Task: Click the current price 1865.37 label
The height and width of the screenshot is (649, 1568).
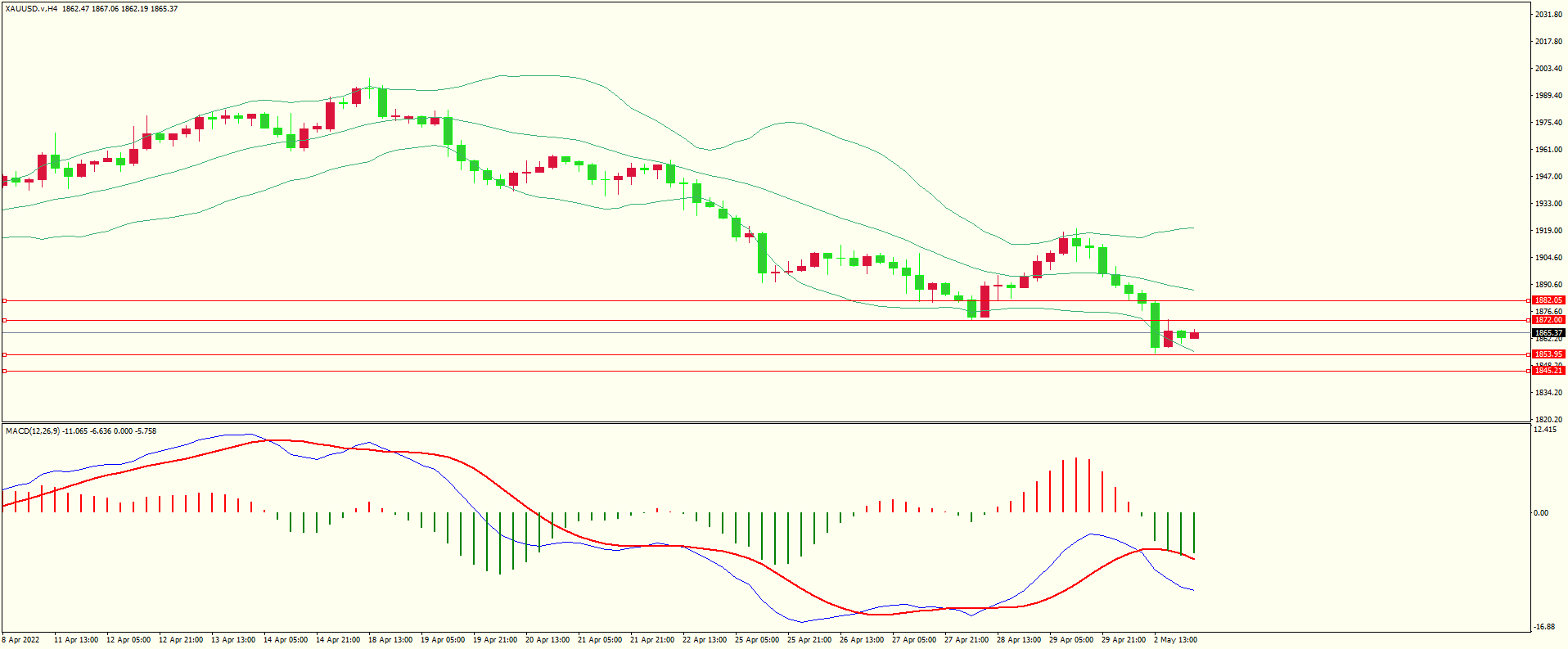Action: pos(1548,333)
